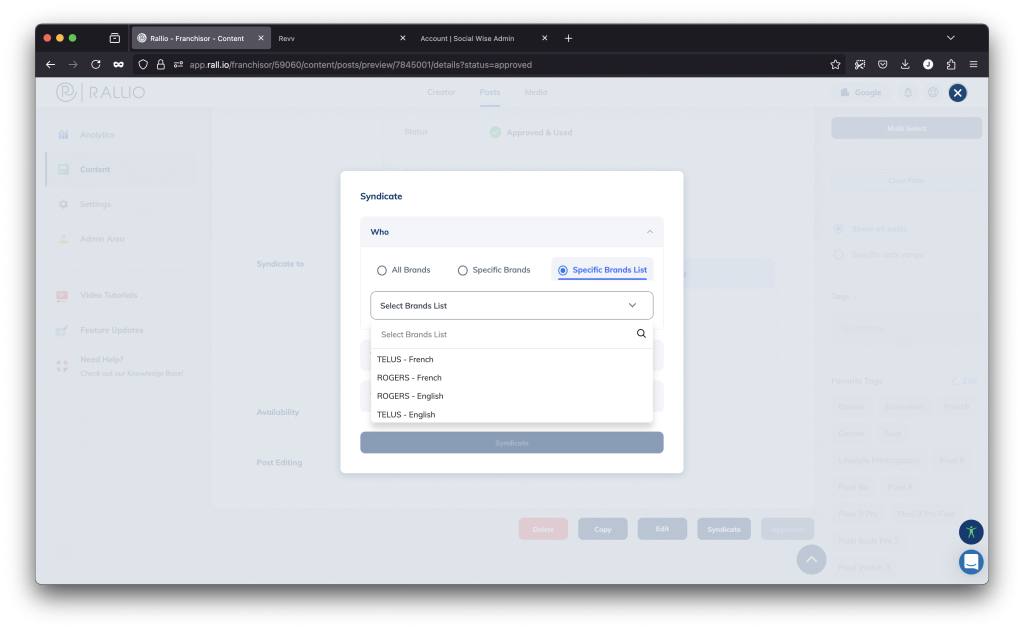1024x631 pixels.
Task: Click the Need Help lifebuoy icon
Action: 62,366
